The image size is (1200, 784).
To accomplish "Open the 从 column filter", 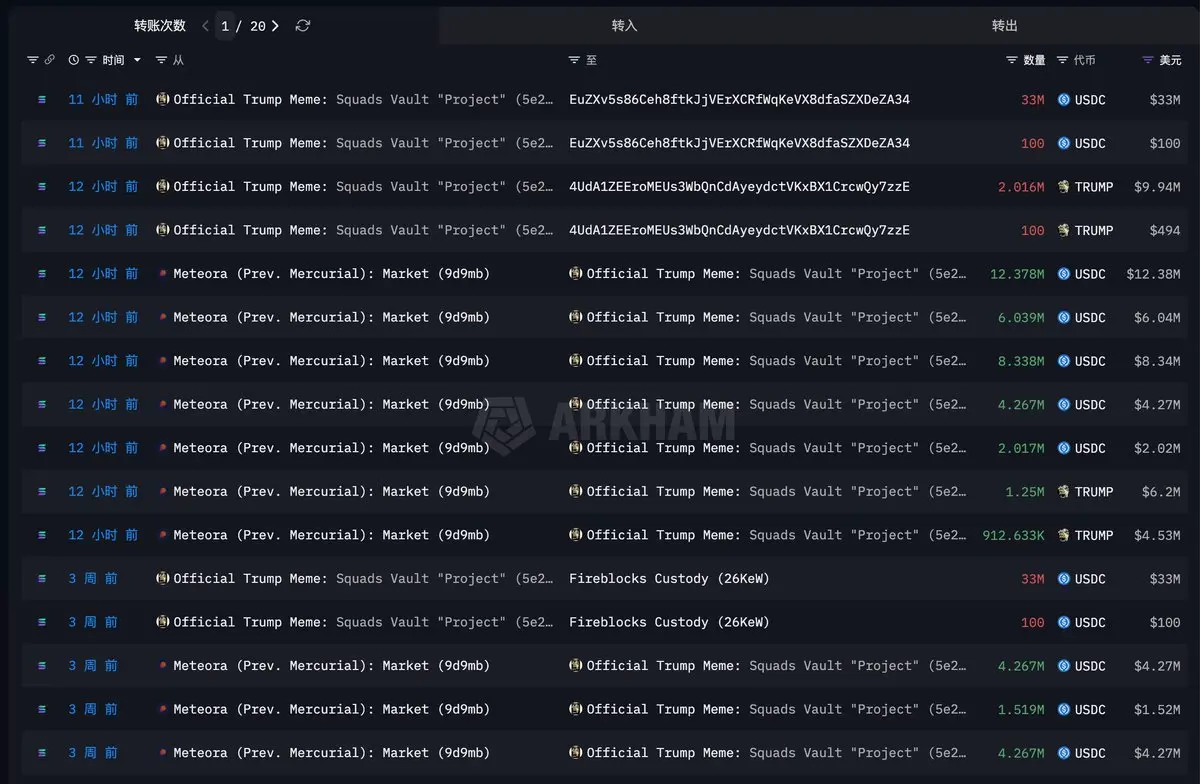I will pos(161,60).
